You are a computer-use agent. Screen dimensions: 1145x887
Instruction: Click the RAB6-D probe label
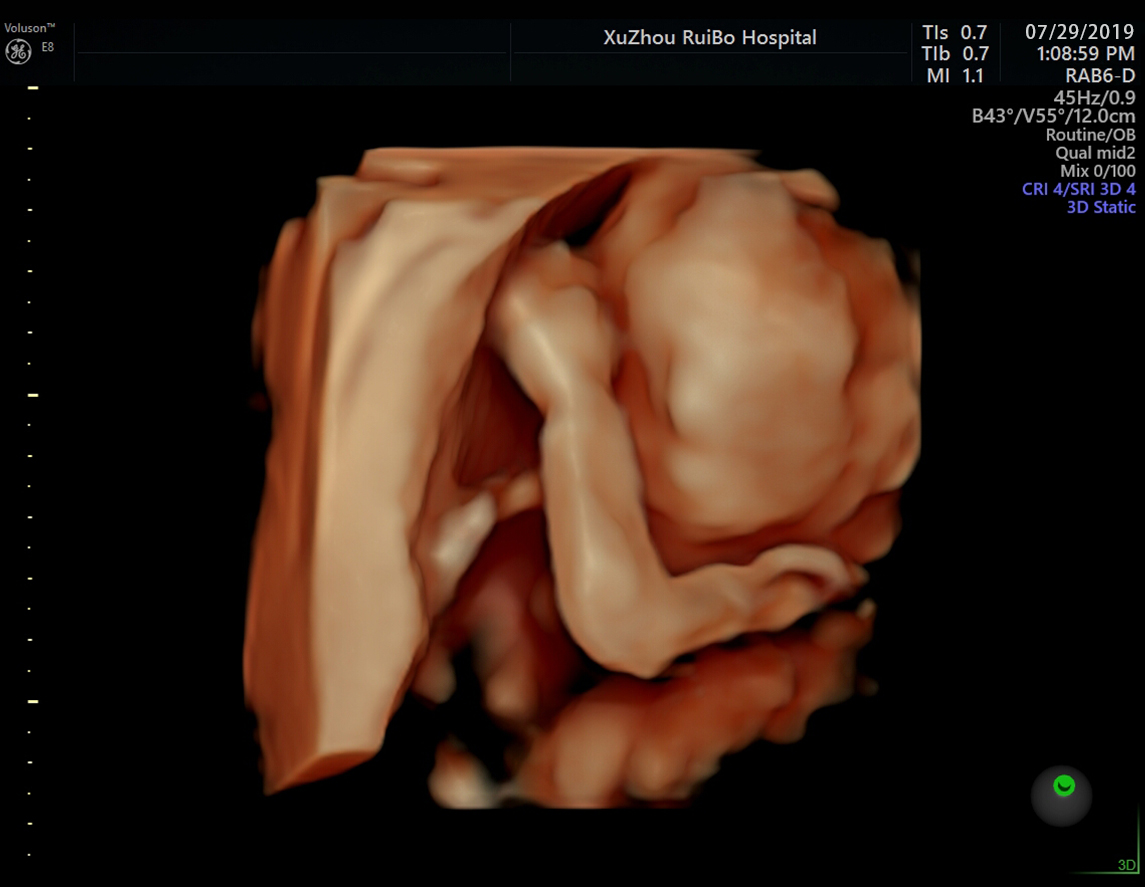pos(1100,76)
